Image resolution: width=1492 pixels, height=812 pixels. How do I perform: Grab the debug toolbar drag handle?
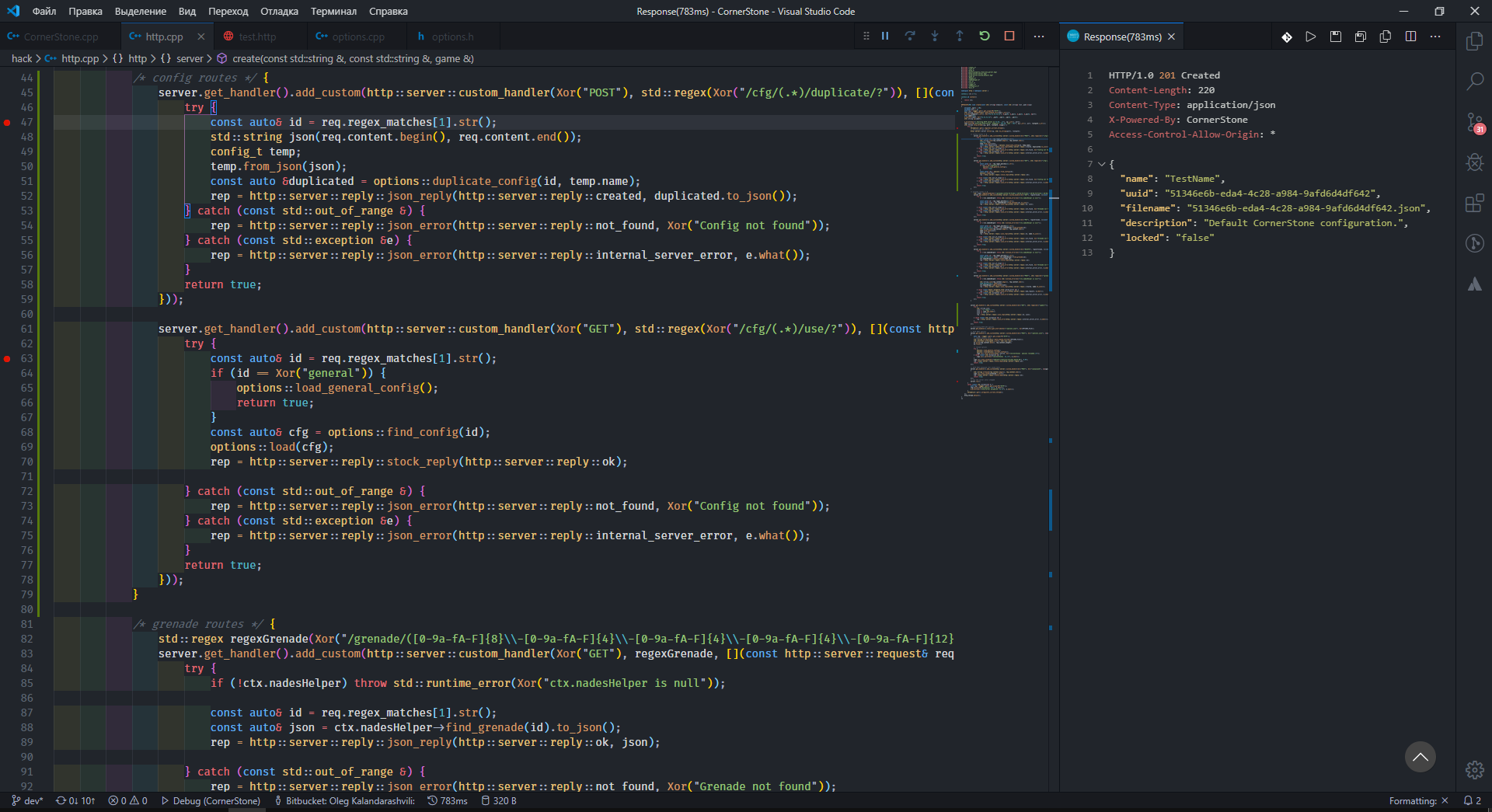[x=866, y=37]
